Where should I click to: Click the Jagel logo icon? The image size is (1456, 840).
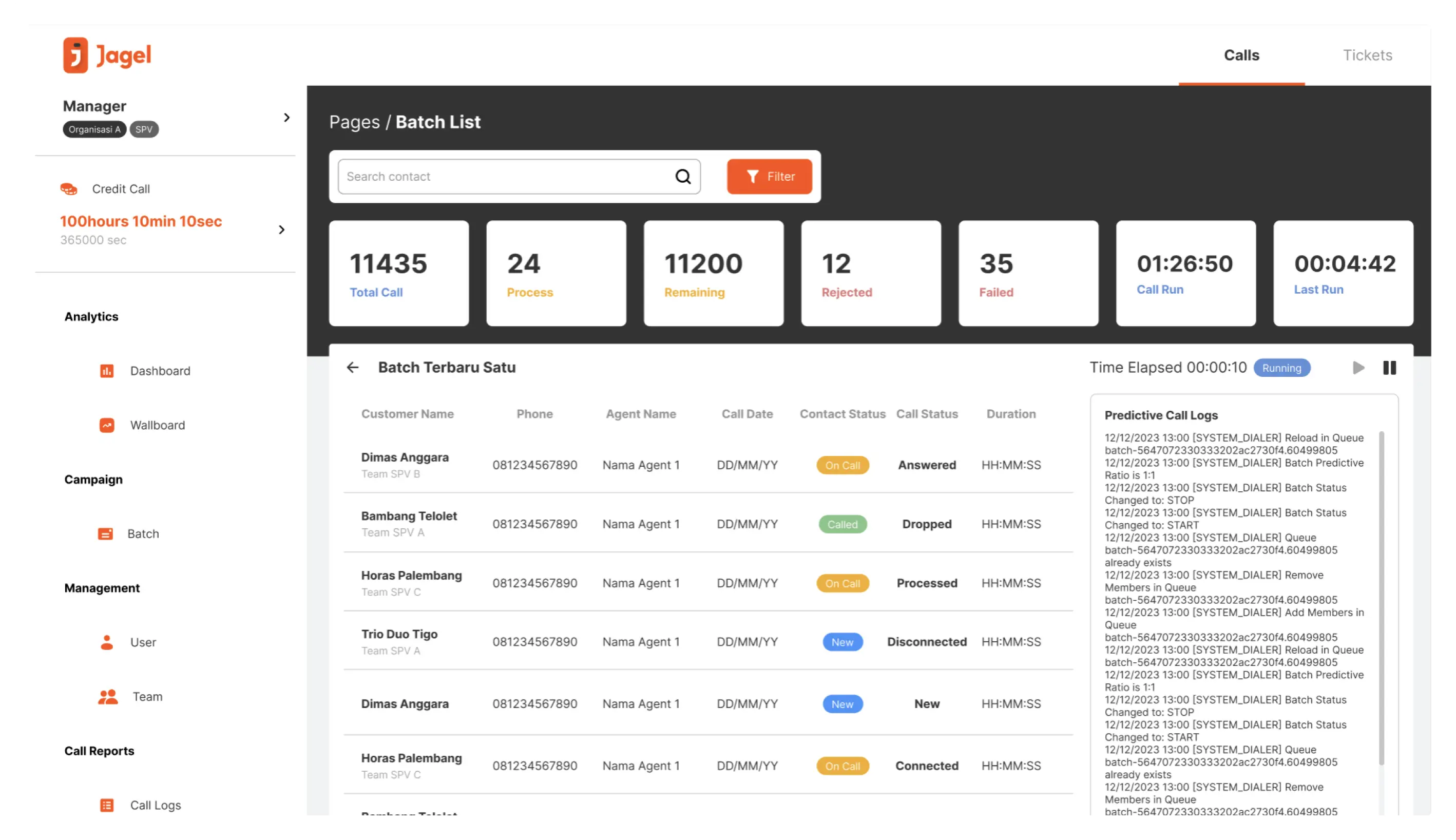point(75,55)
